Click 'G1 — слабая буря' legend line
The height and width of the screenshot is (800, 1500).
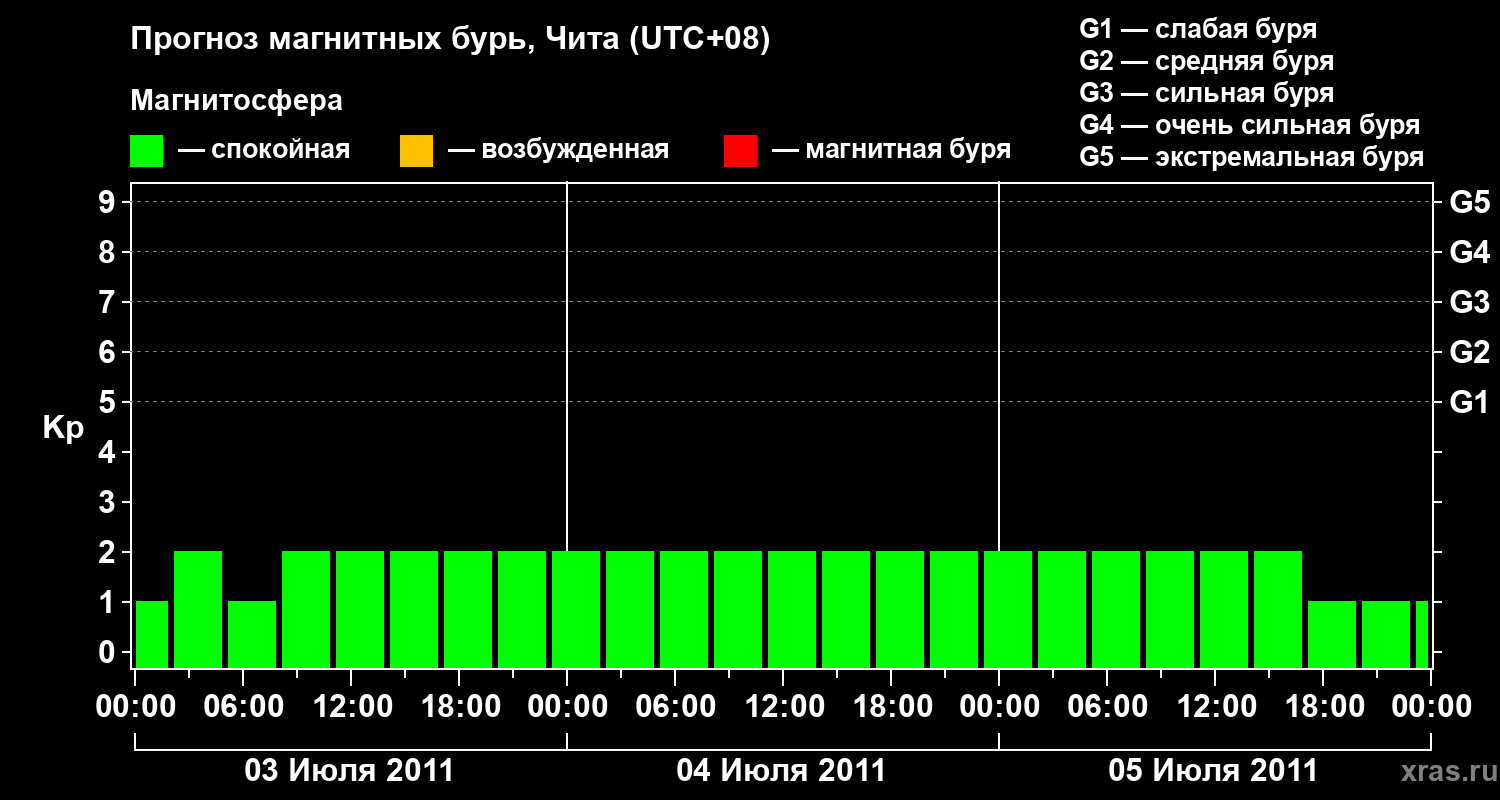[1198, 29]
